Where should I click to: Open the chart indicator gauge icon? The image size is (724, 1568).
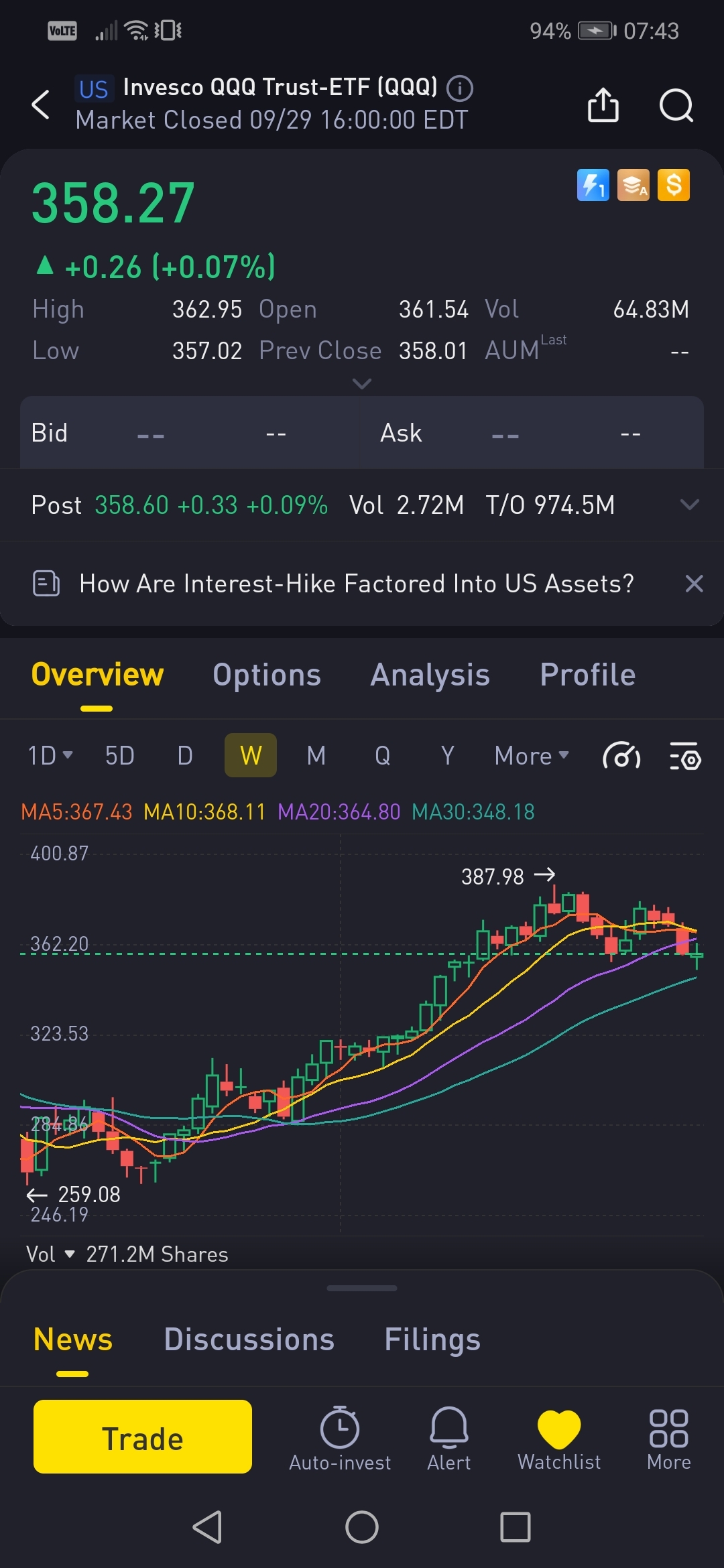coord(621,757)
